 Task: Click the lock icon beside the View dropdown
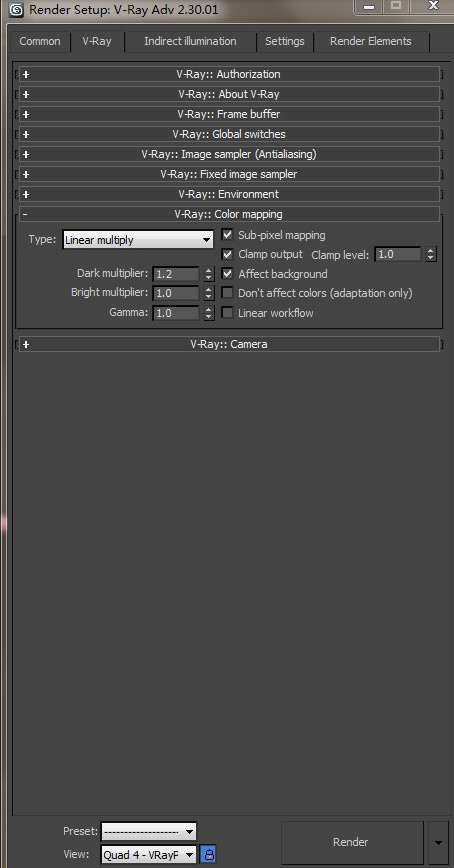[x=208, y=854]
